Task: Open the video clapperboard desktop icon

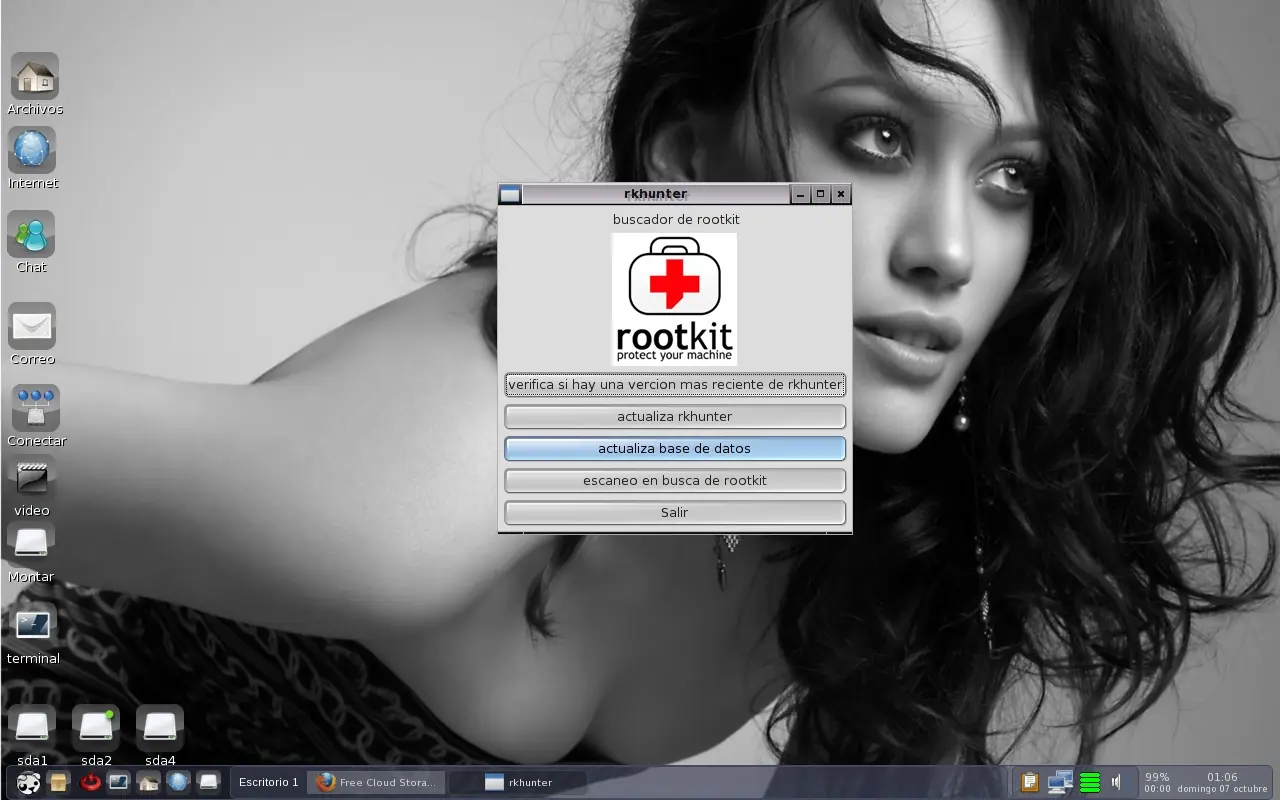Action: coord(32,478)
